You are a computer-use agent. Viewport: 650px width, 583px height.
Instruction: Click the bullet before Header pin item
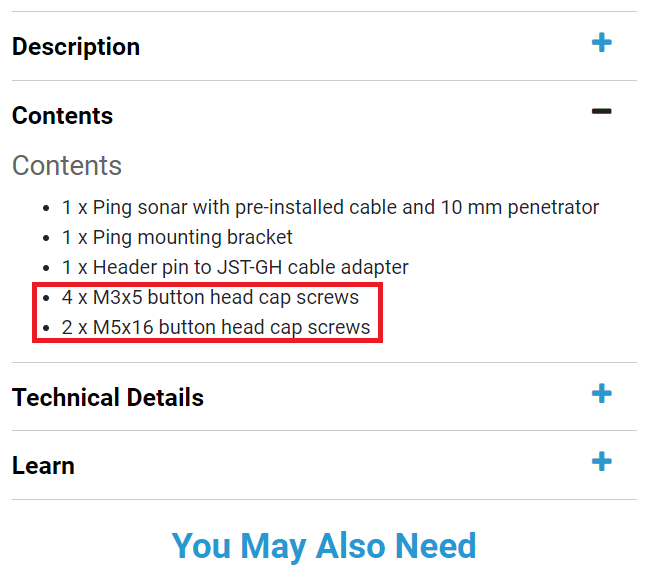48,269
